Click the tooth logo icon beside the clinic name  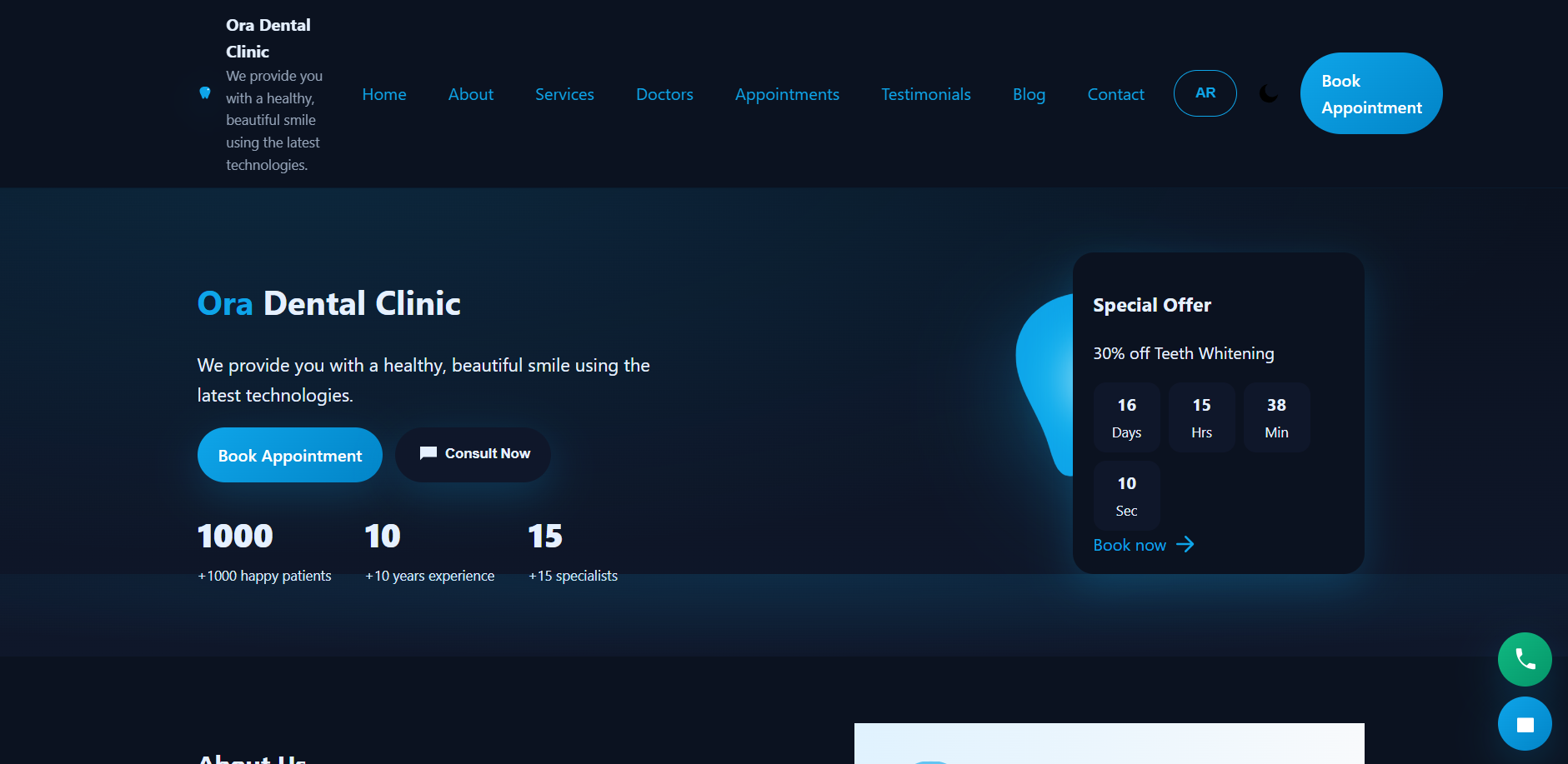[x=205, y=93]
